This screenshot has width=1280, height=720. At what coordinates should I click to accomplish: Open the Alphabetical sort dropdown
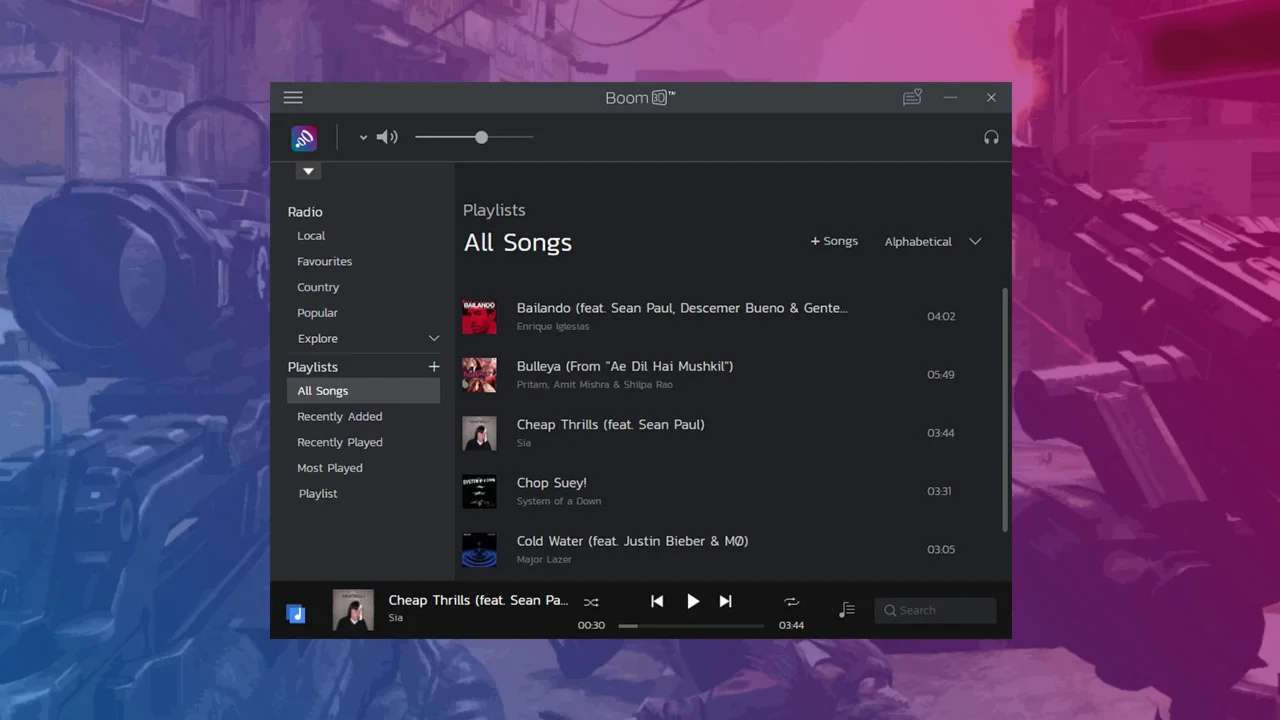click(x=933, y=242)
